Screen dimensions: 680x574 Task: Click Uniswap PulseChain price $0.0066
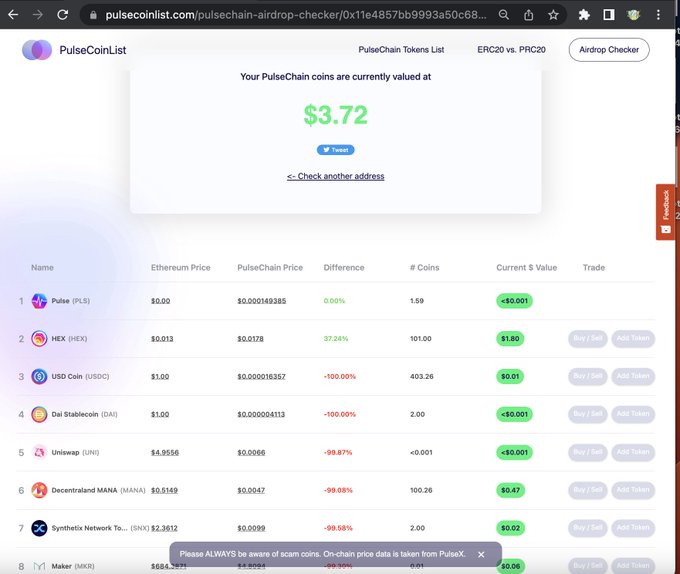(251, 452)
